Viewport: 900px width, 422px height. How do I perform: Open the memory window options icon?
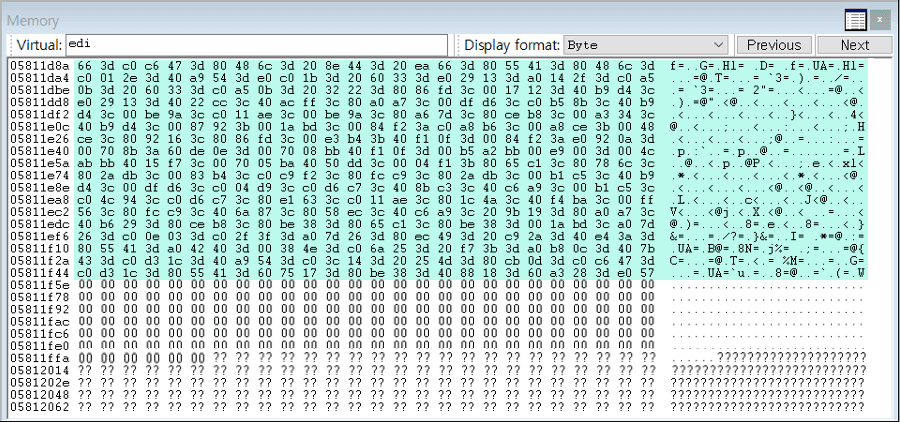855,21
